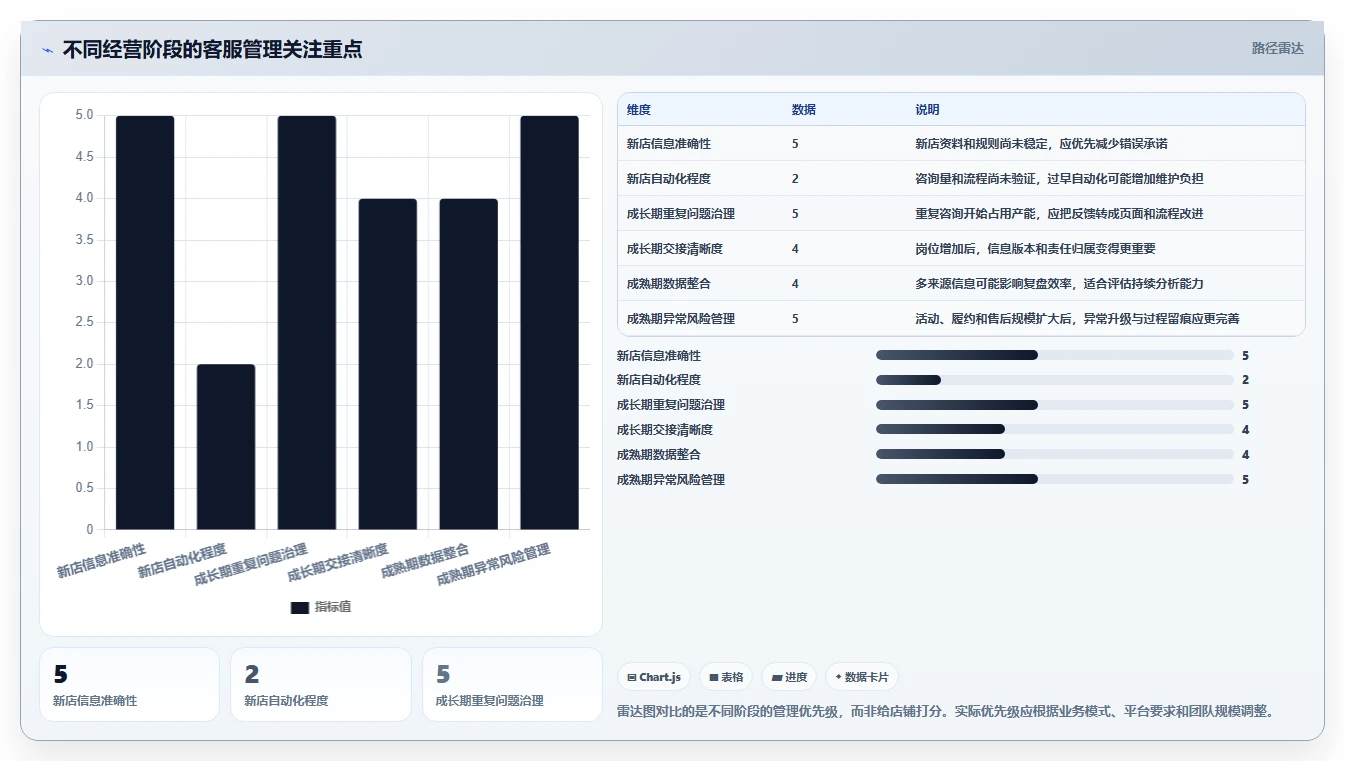Select the 进度 tag chip
The image size is (1345, 761).
(789, 677)
